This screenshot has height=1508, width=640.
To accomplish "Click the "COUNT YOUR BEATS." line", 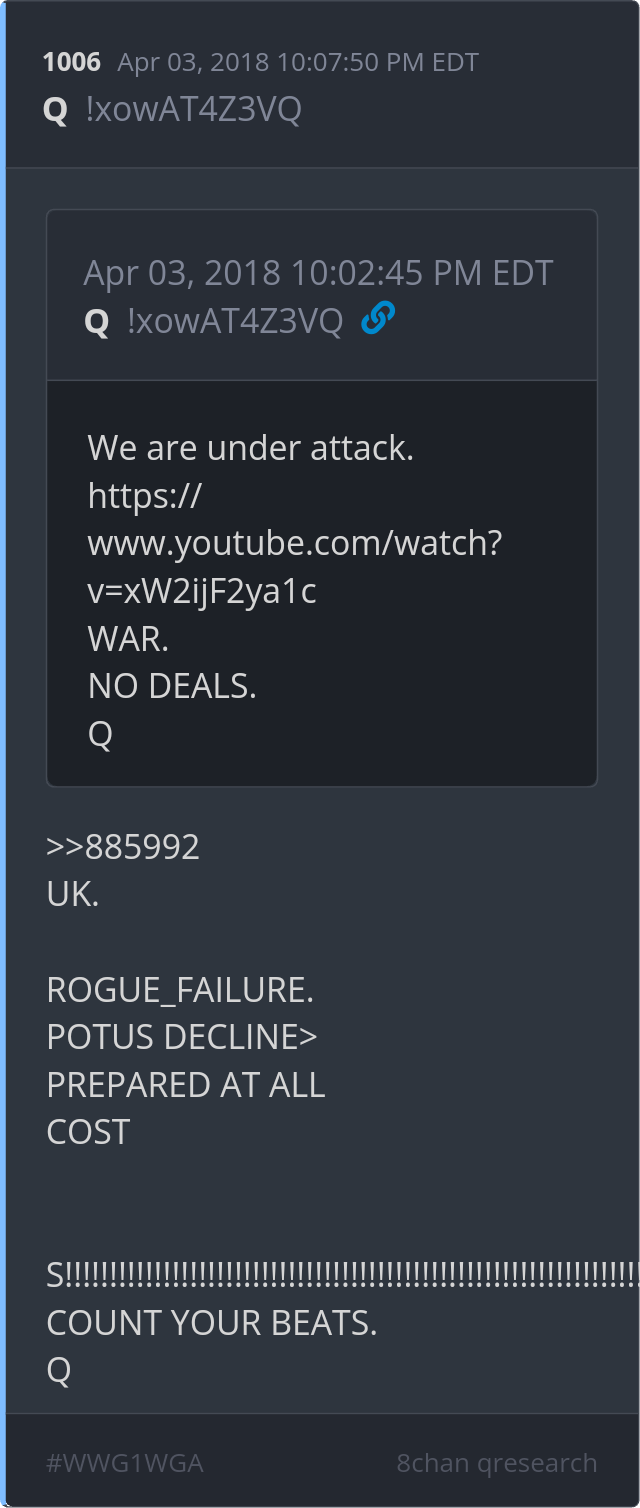I will (212, 1323).
